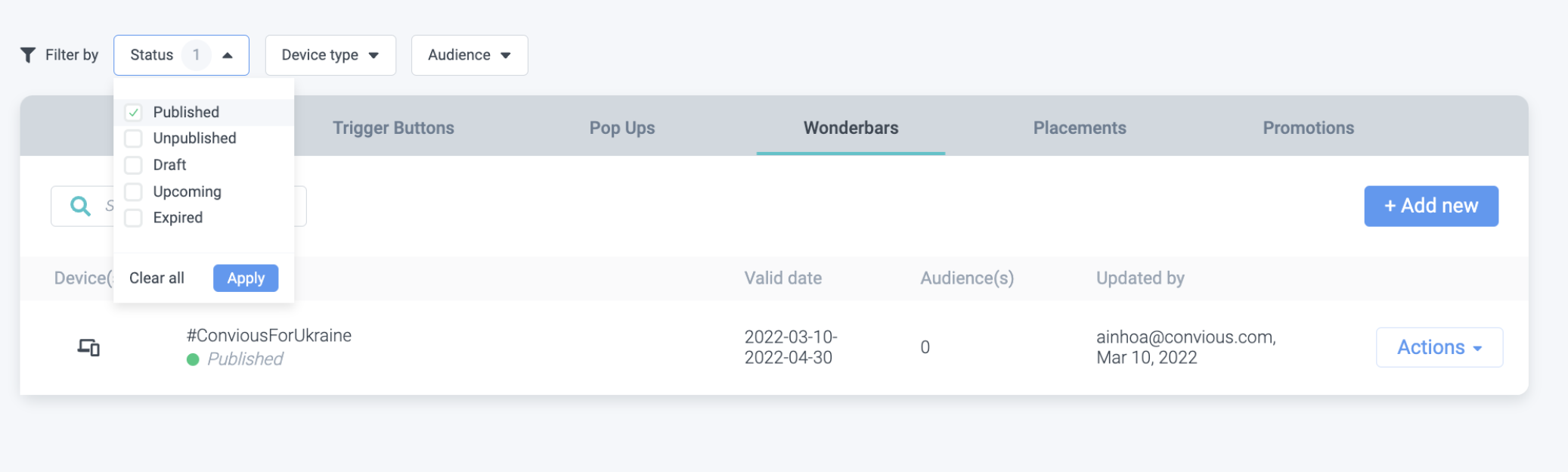Open the Actions dropdown for #ConviousForUkraine
This screenshot has width=1568, height=472.
pyautogui.click(x=1439, y=347)
